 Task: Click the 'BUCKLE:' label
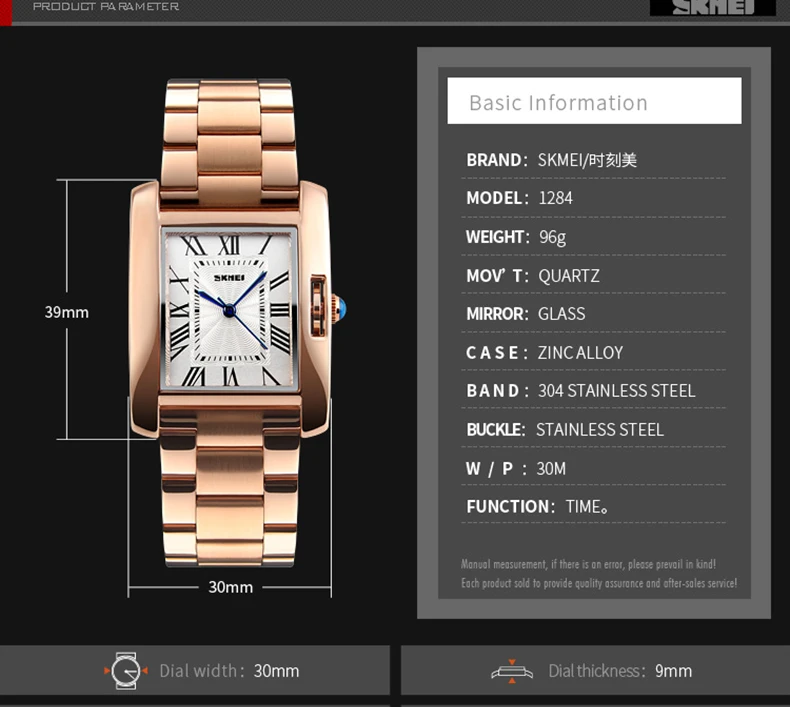coord(496,430)
